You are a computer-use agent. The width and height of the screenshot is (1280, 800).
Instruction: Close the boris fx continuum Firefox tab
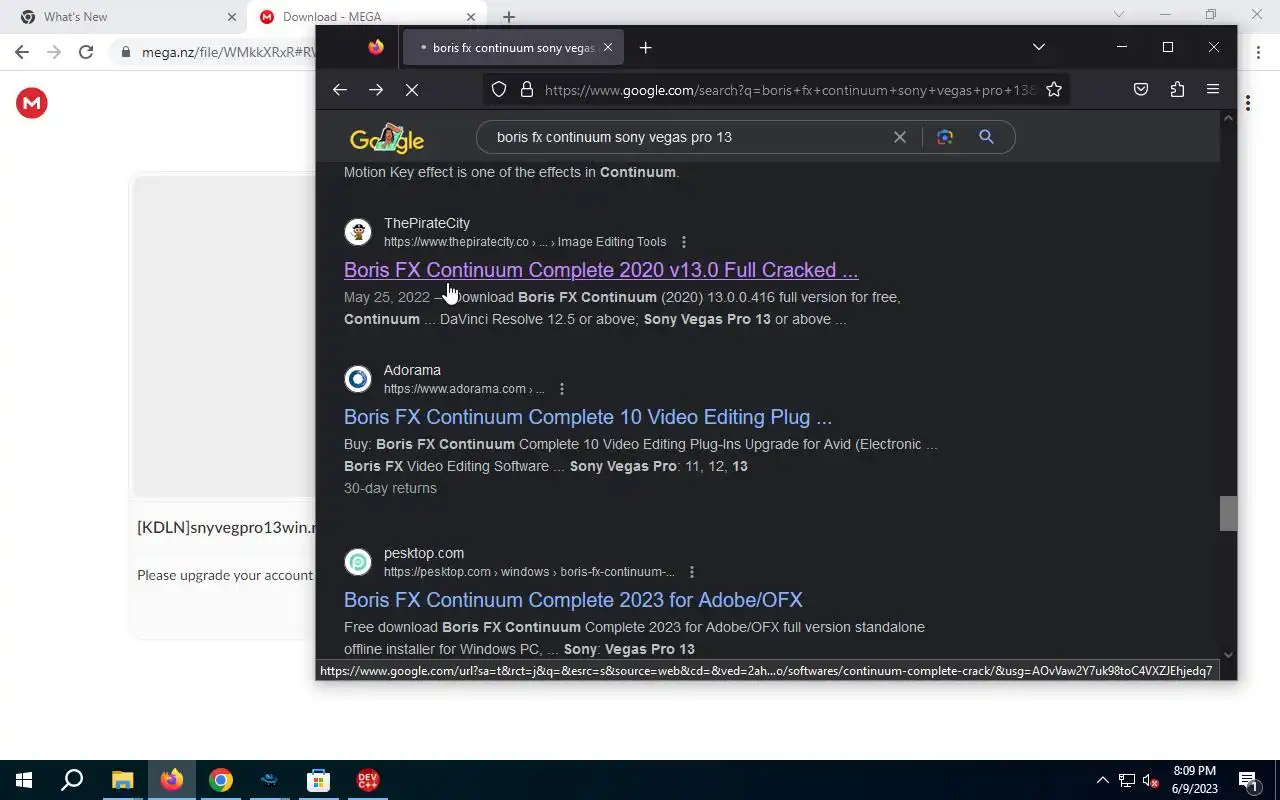pyautogui.click(x=607, y=47)
